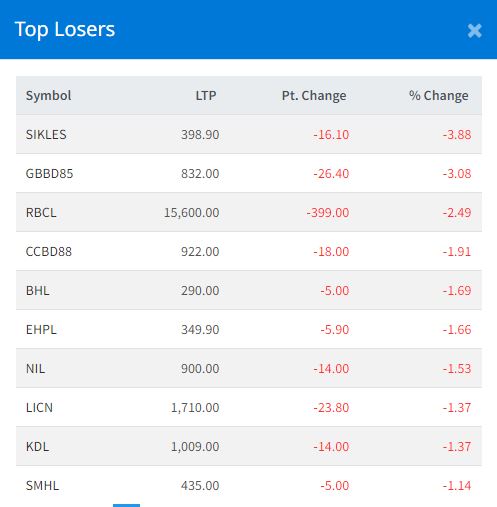The height and width of the screenshot is (507, 497).
Task: Close the Top Losers panel
Action: [x=474, y=31]
